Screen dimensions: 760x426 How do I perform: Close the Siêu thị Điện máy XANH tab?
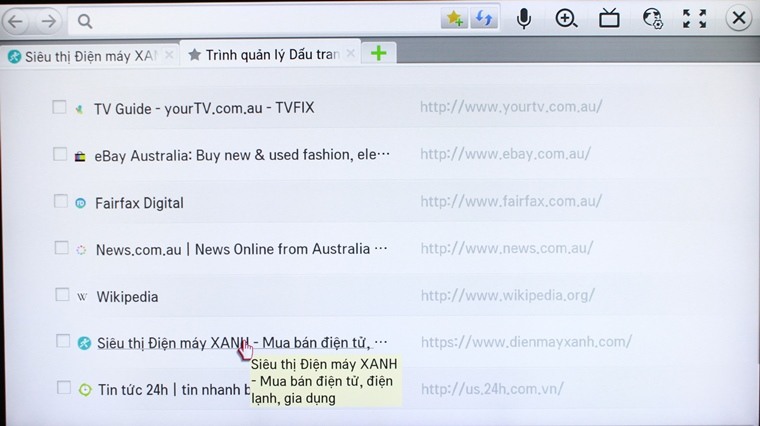169,56
